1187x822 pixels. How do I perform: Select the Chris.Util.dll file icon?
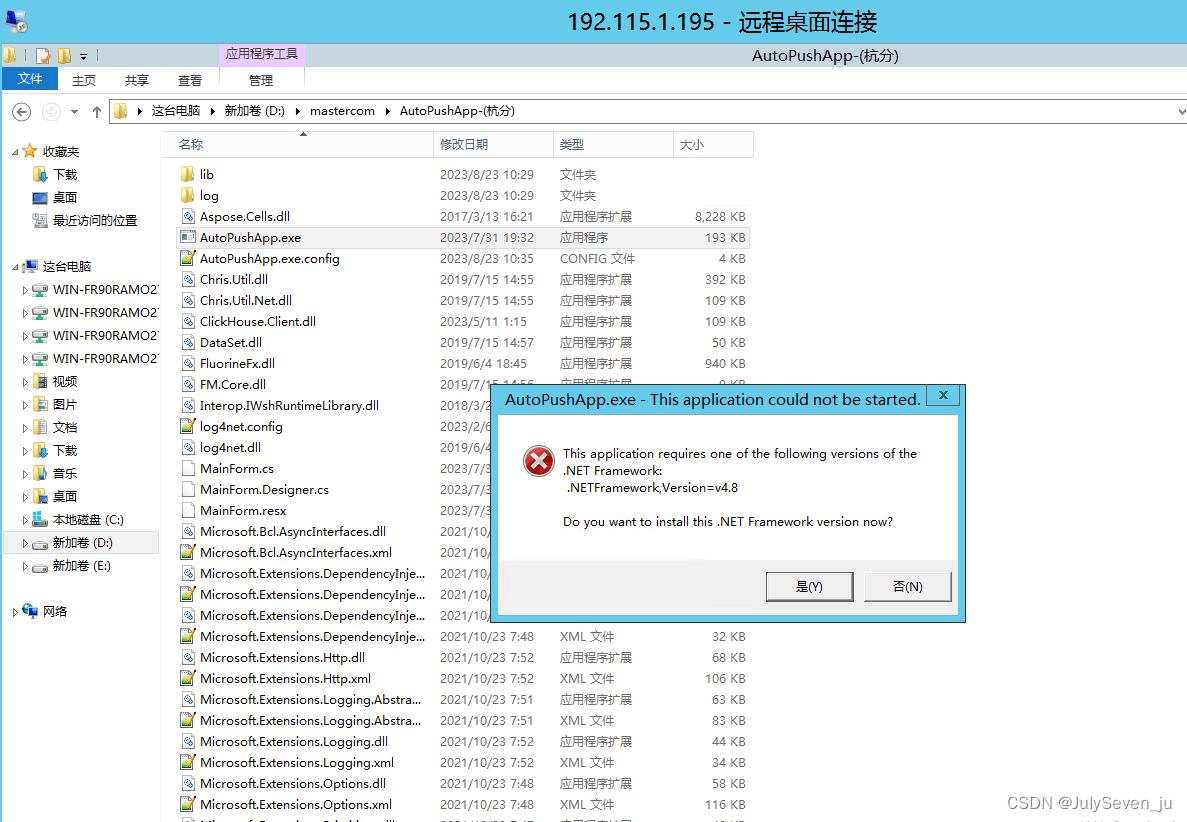coord(188,279)
